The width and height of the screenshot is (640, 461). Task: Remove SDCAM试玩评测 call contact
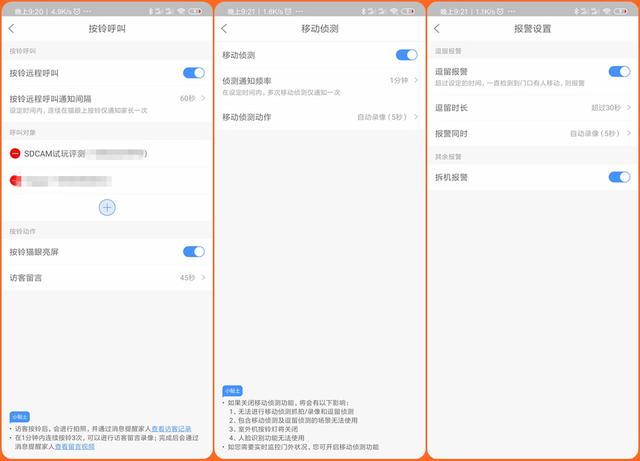tap(15, 154)
